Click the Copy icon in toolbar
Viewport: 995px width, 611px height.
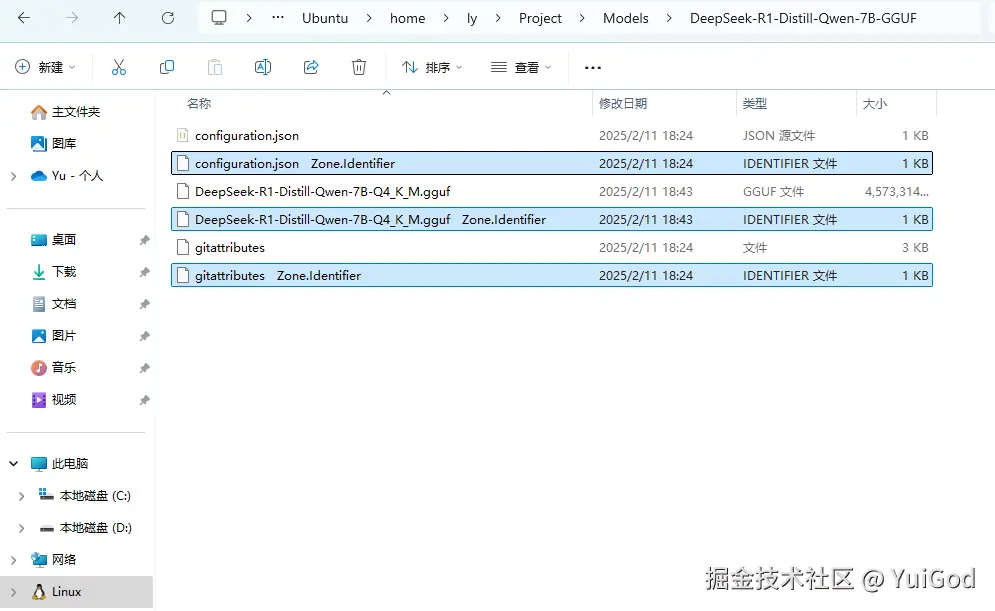[167, 67]
